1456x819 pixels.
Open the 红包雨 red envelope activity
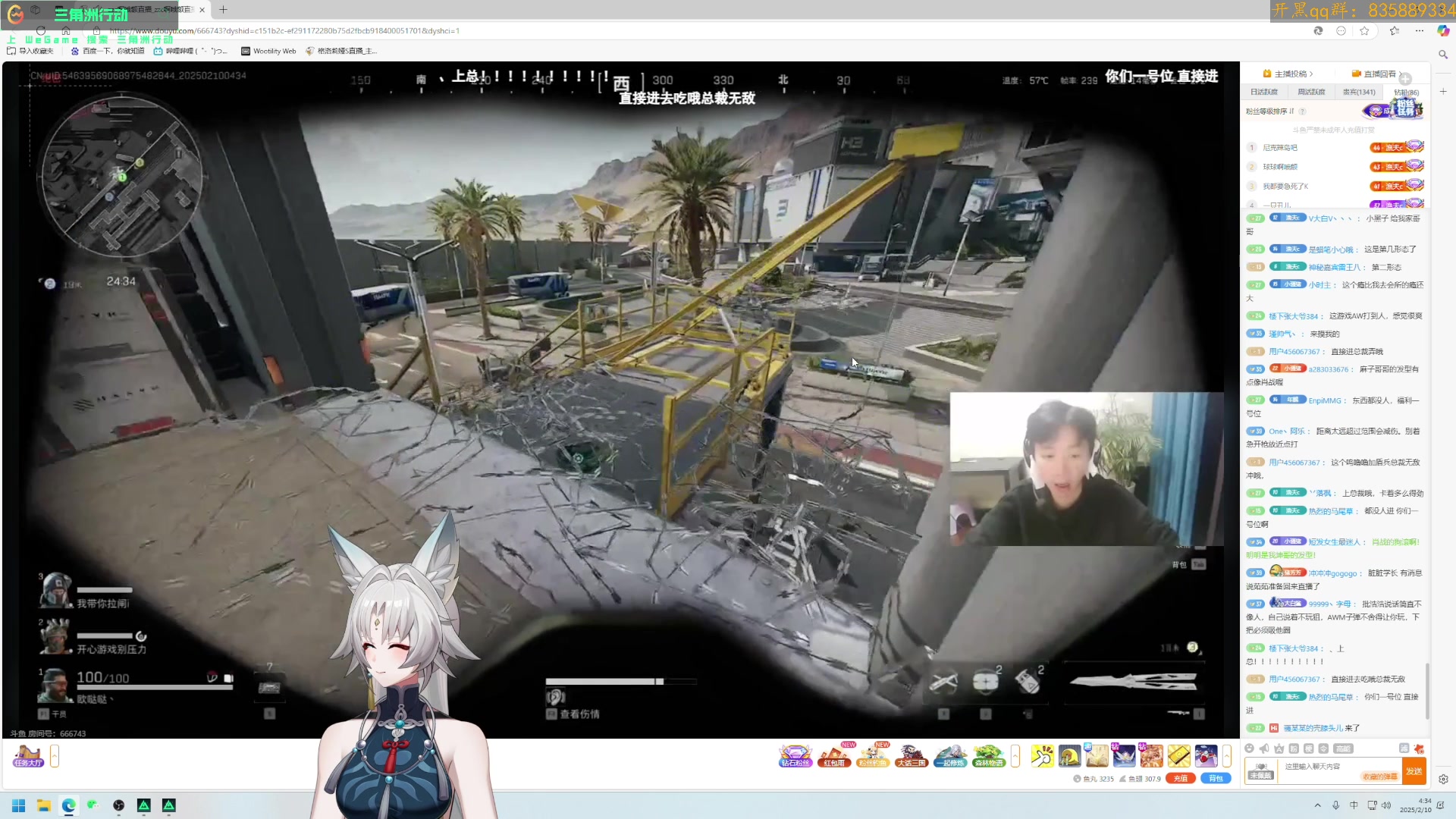(x=834, y=756)
